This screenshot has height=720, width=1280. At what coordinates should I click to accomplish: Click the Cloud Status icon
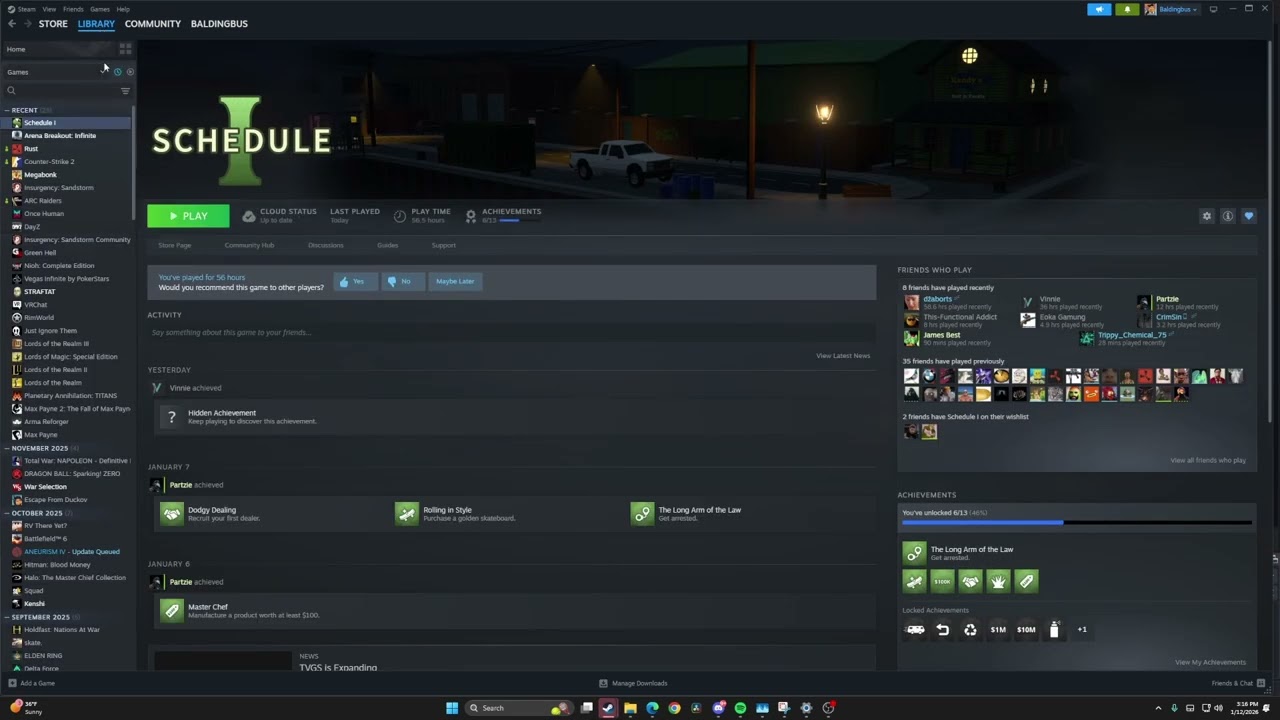click(x=249, y=216)
